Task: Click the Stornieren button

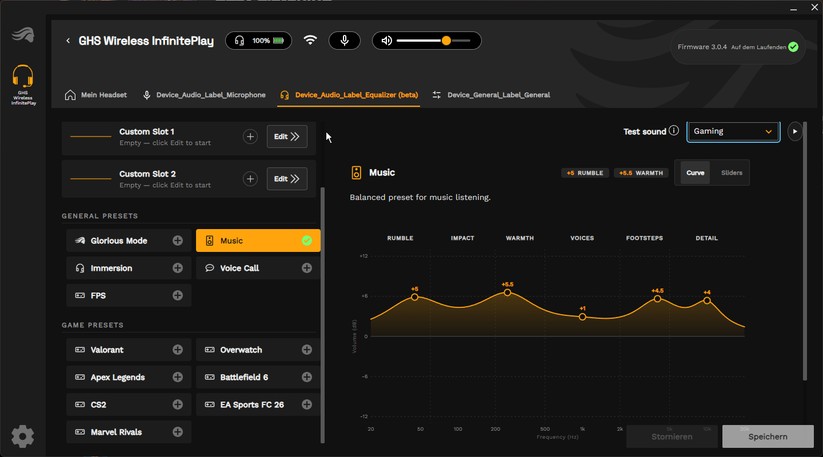Action: (672, 437)
